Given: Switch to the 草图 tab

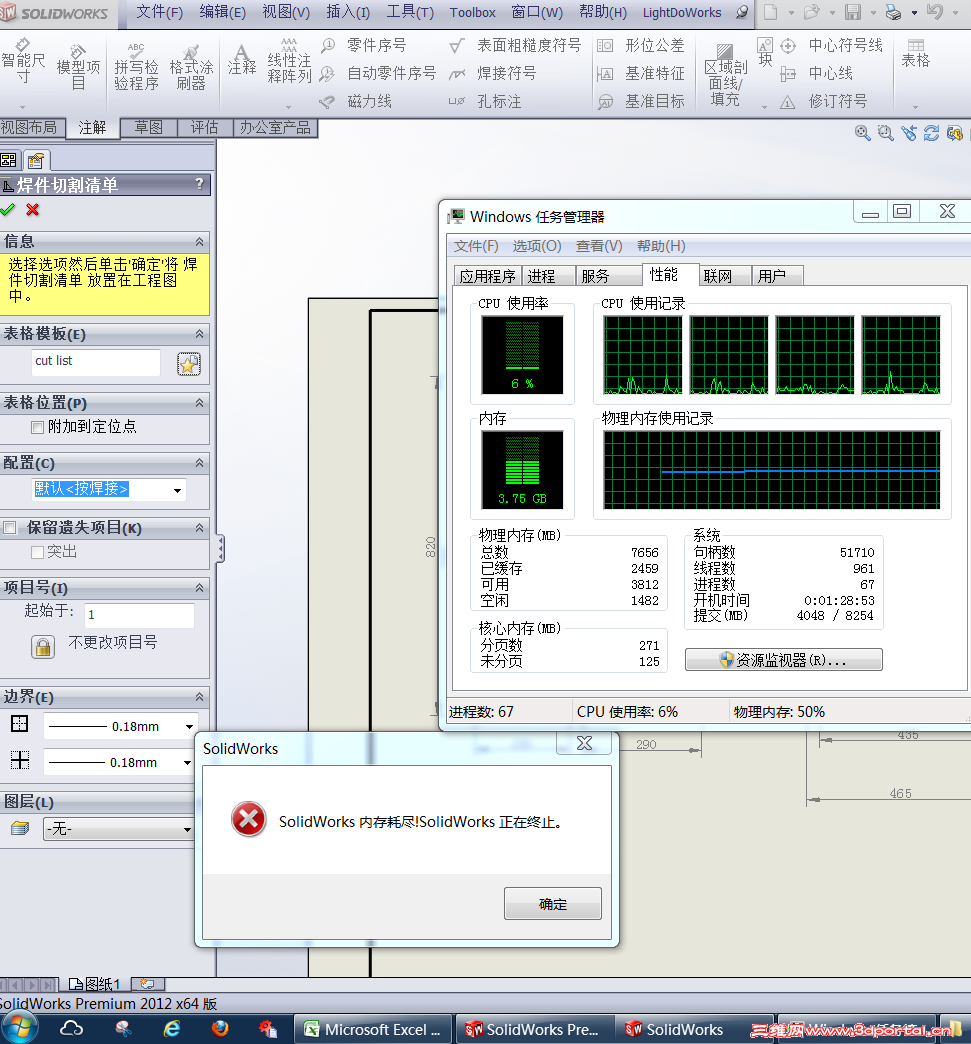Looking at the screenshot, I should pos(149,127).
